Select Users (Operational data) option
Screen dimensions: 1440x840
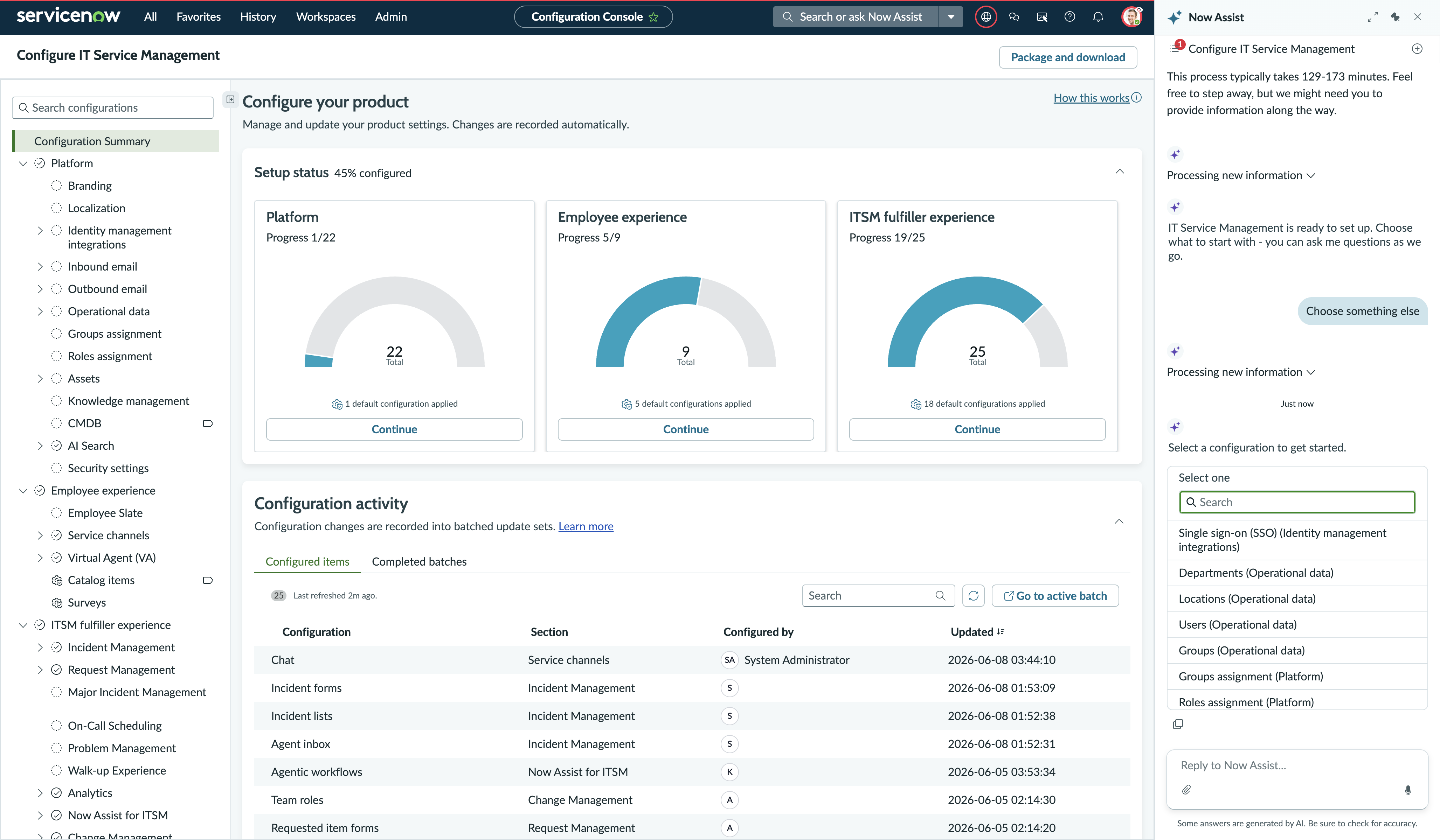pyautogui.click(x=1297, y=625)
